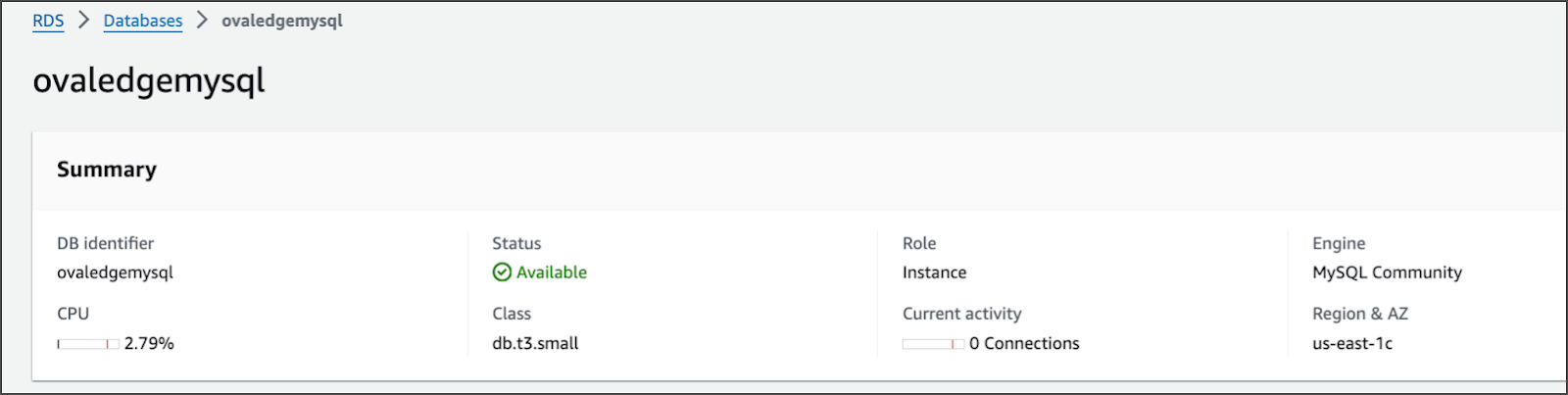Image resolution: width=1568 pixels, height=395 pixels.
Task: Click the ovaledgemysql page title
Action: [149, 80]
